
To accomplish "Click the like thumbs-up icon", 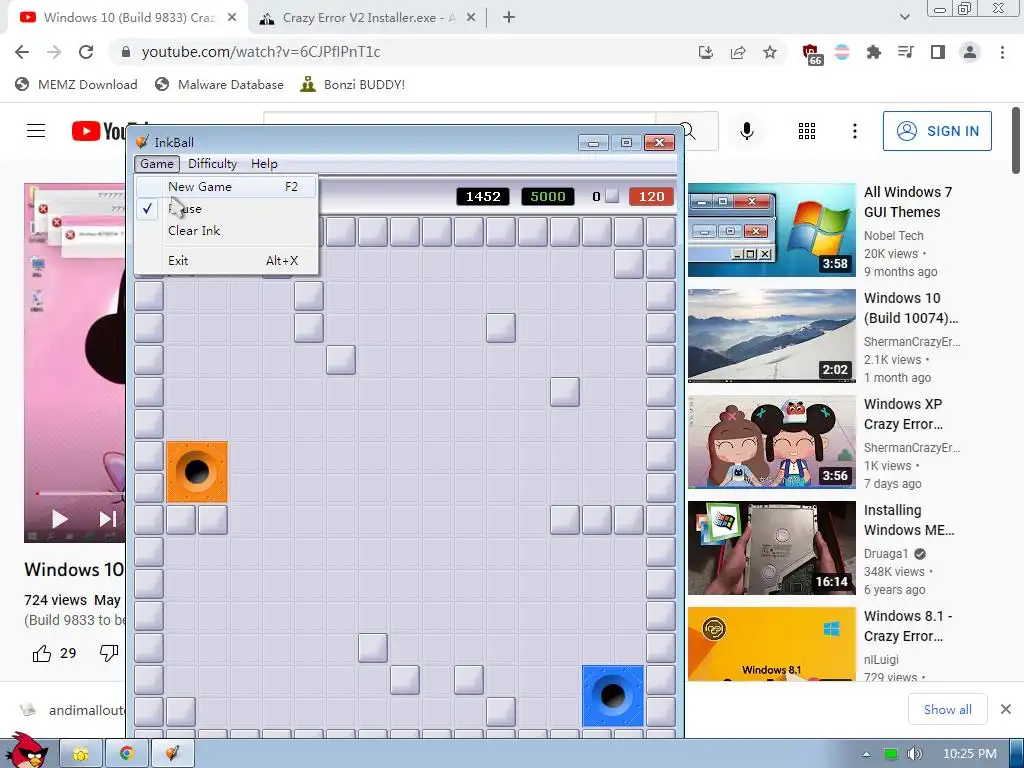I will coord(42,653).
